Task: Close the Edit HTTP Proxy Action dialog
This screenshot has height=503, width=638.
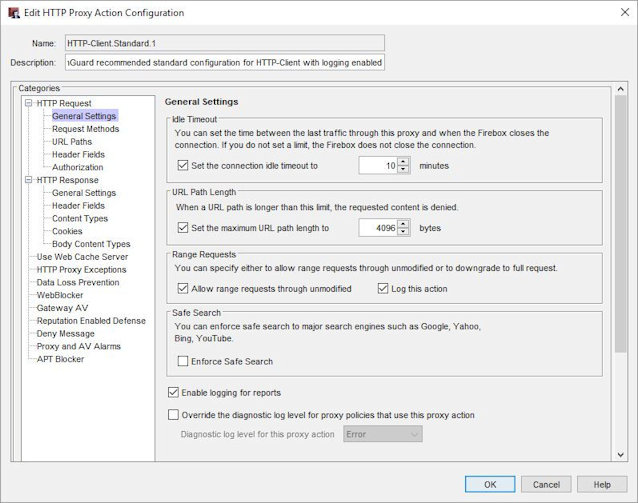Action: [x=625, y=12]
